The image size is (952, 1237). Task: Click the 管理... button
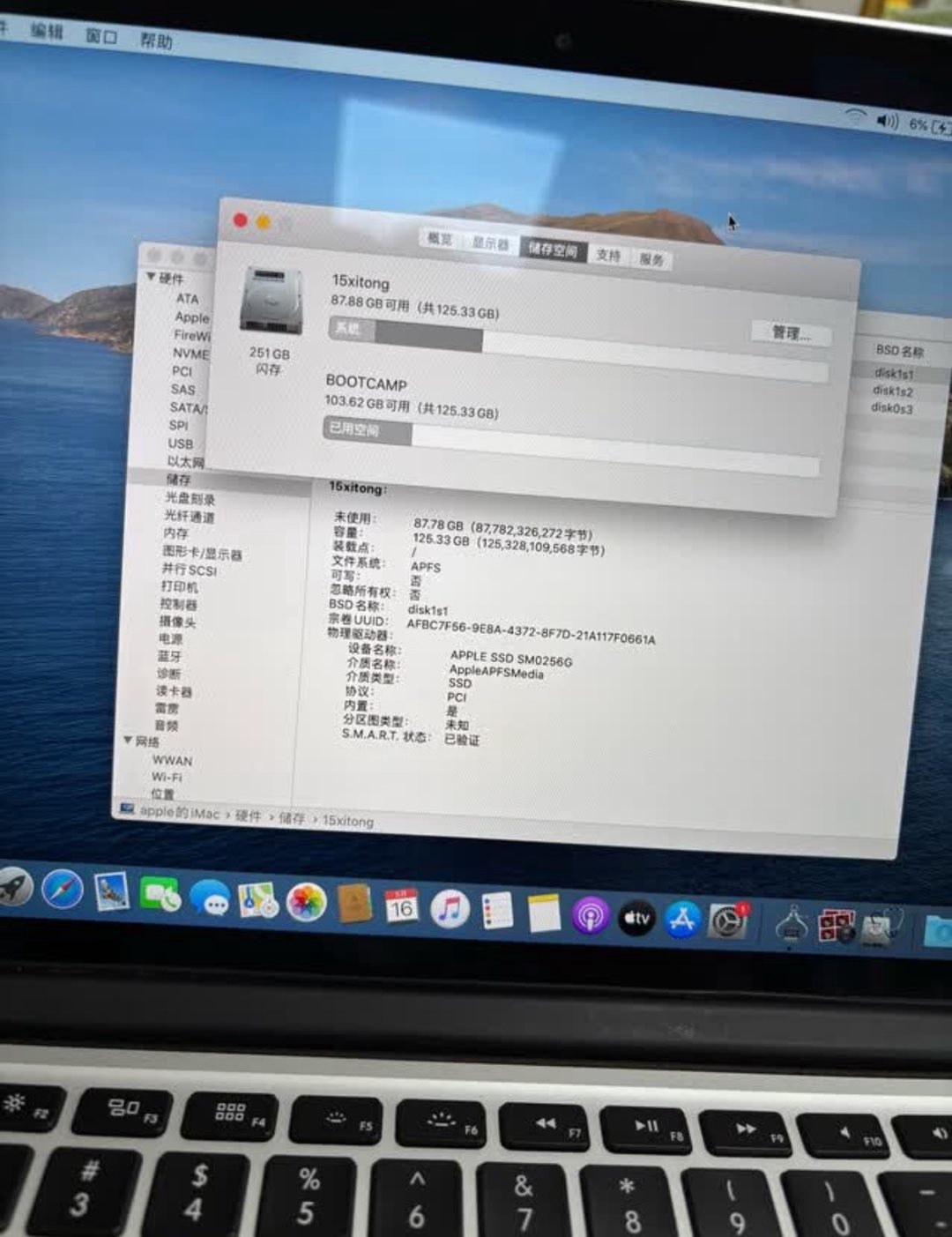tap(790, 332)
